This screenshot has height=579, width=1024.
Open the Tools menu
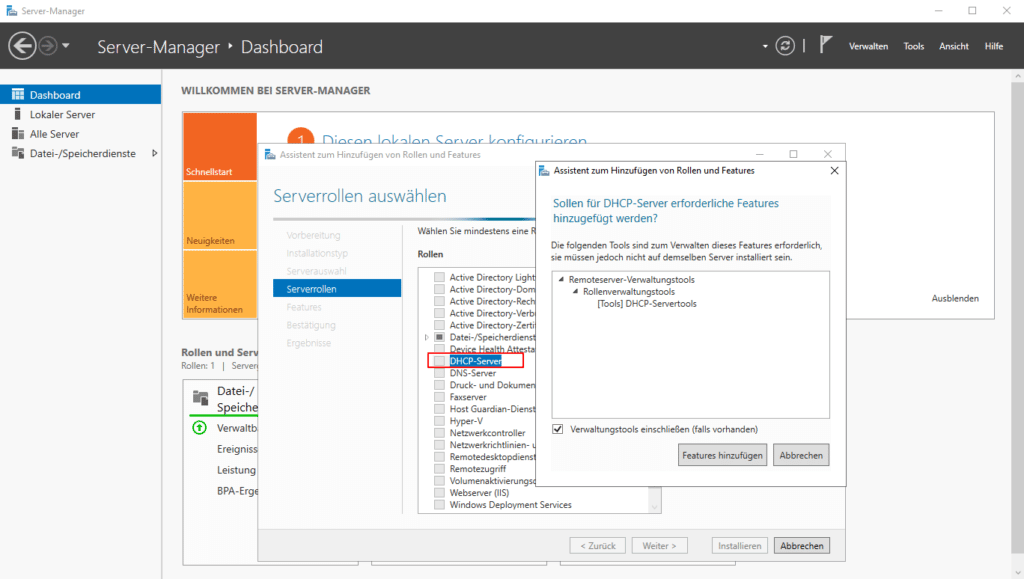click(x=913, y=46)
